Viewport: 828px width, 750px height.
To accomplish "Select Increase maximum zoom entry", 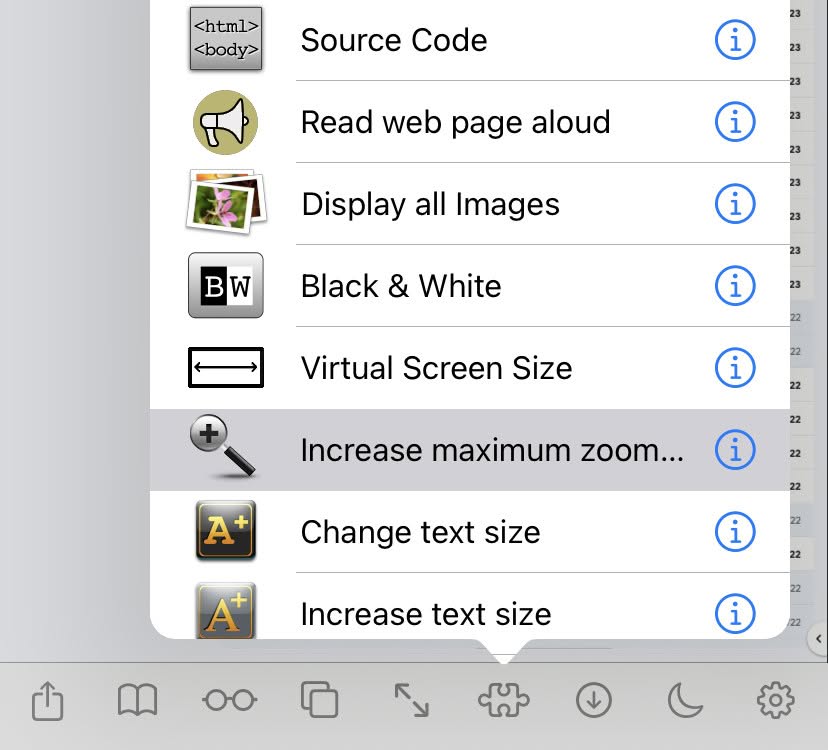I will (470, 449).
